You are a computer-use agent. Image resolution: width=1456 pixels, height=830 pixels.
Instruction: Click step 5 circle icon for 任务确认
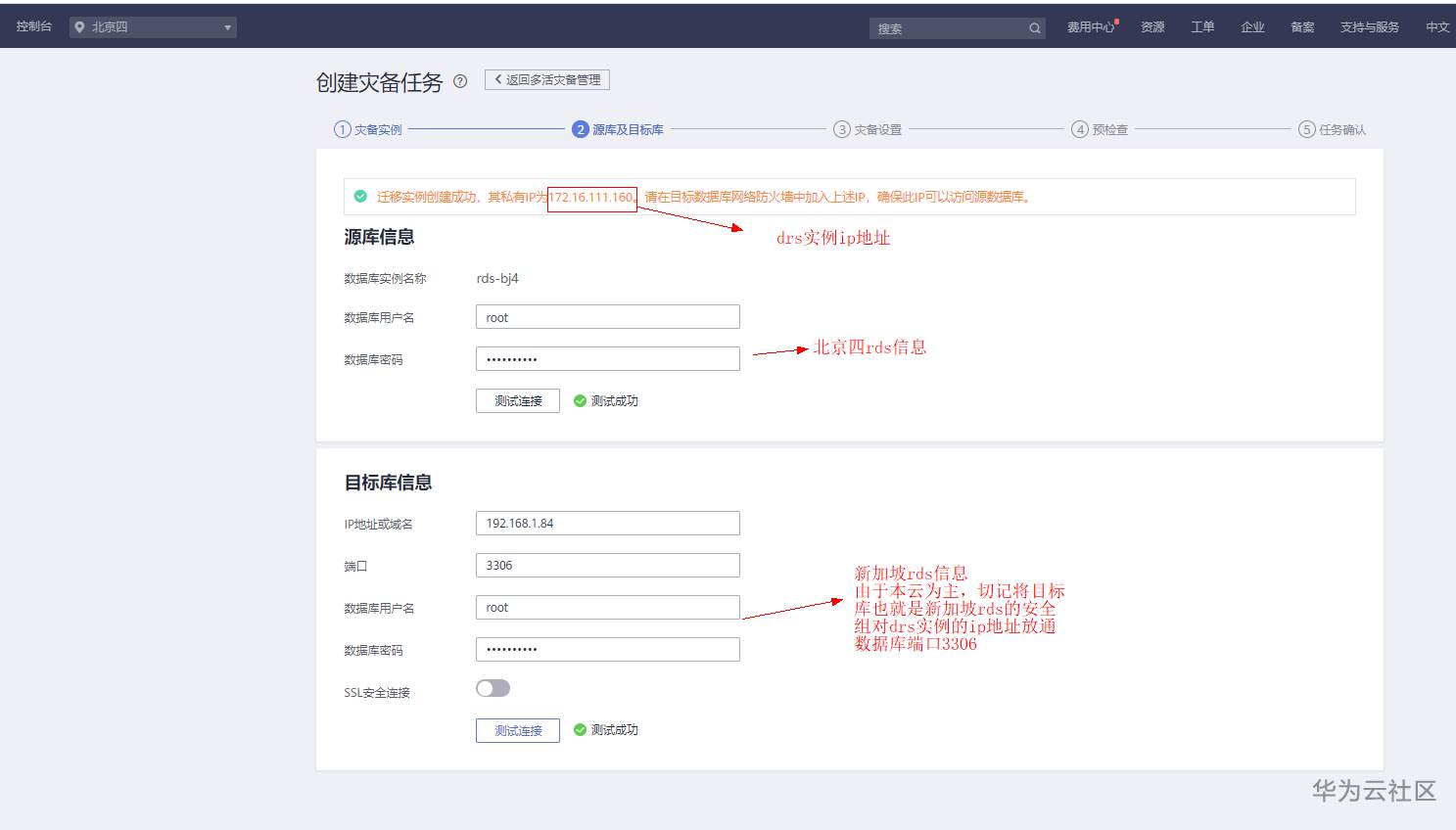click(1306, 129)
